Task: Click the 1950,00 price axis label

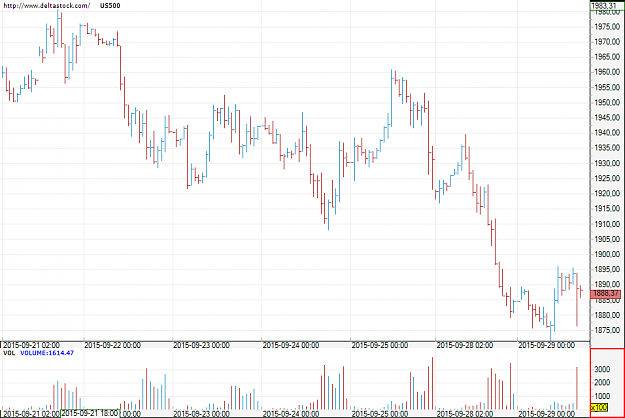Action: tap(607, 102)
